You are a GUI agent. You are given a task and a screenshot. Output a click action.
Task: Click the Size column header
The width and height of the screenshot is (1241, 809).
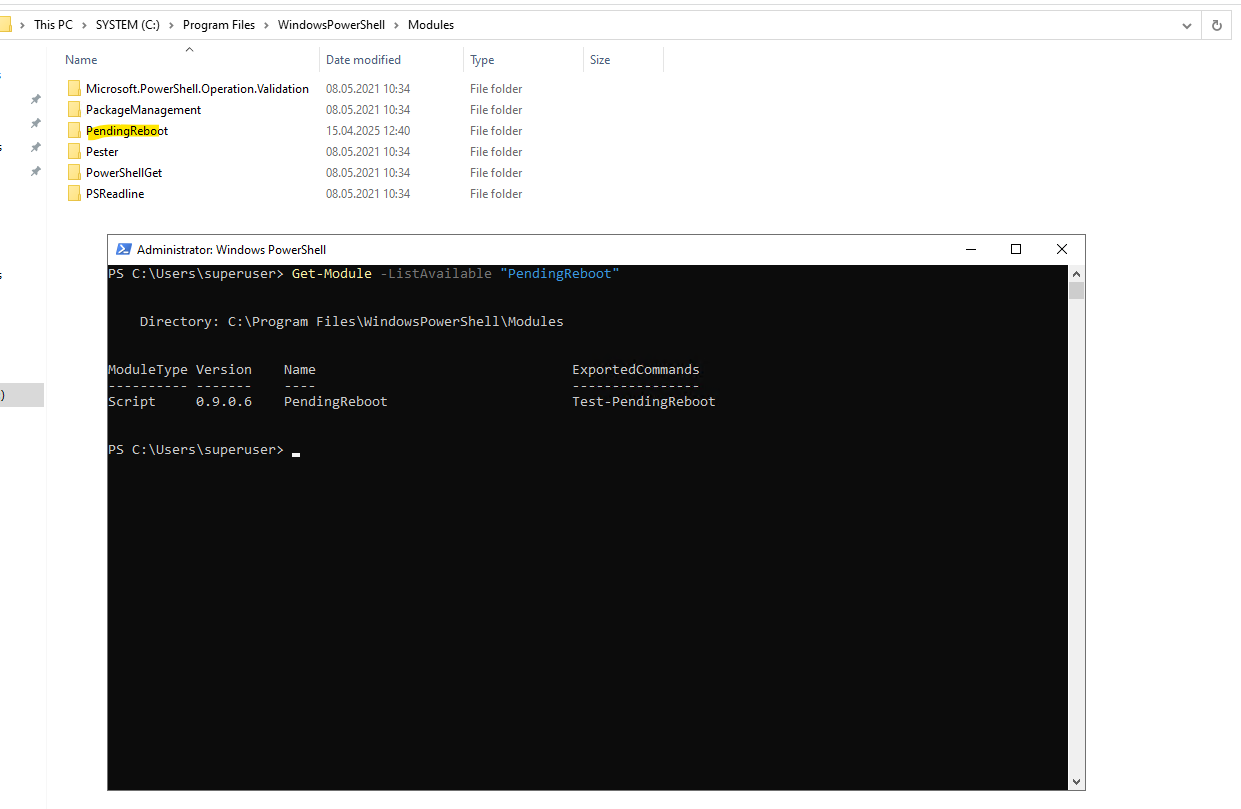point(600,60)
